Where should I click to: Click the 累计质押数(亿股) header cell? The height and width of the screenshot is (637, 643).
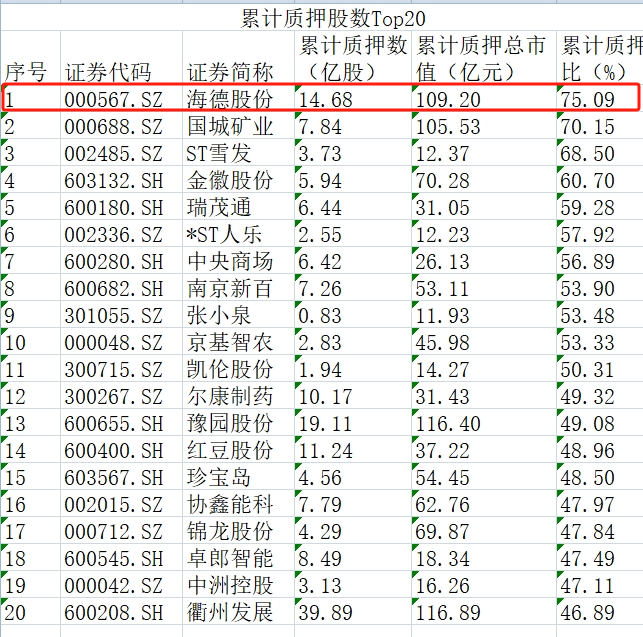[353, 57]
